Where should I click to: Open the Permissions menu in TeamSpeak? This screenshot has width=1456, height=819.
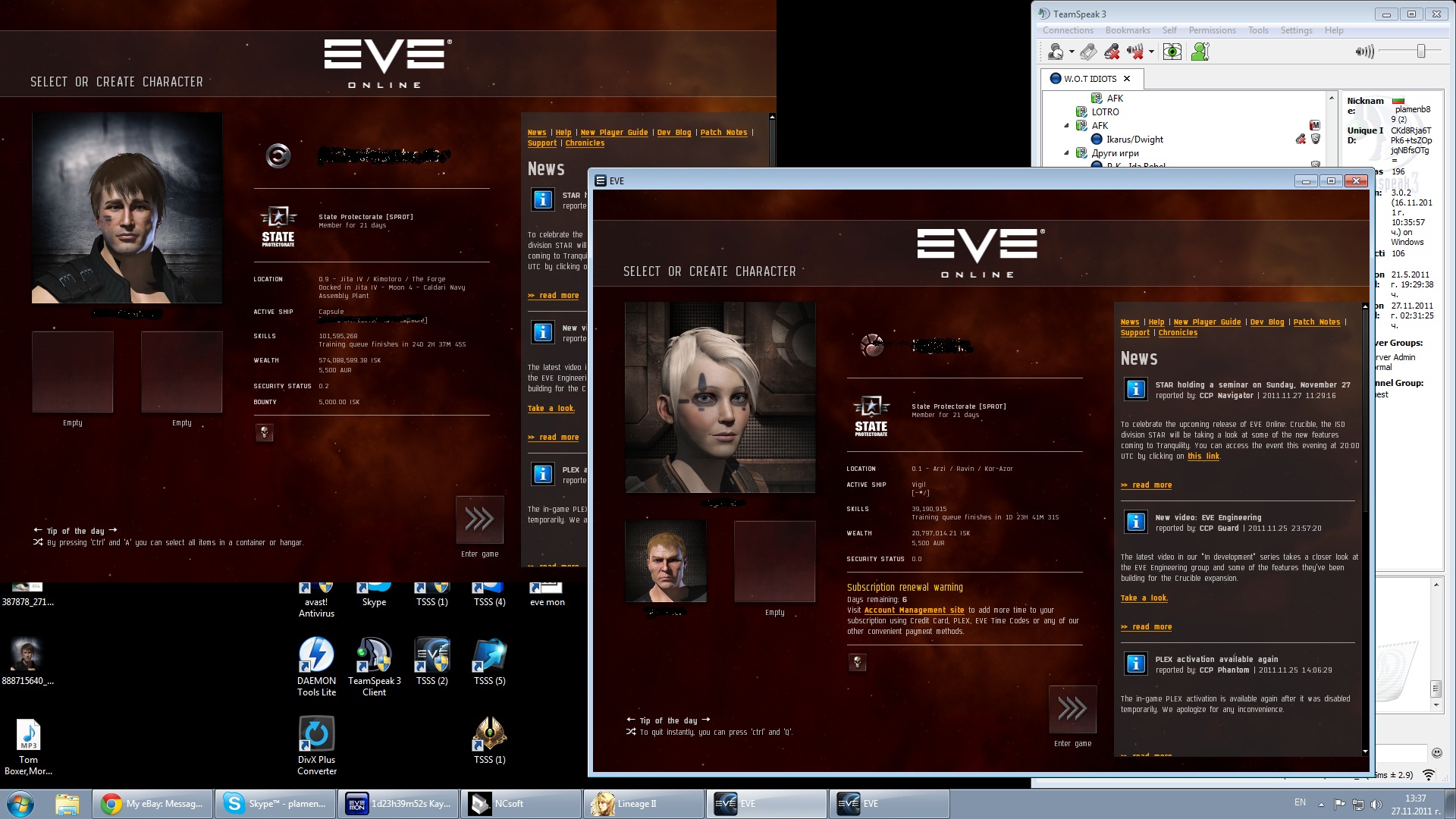(1212, 30)
